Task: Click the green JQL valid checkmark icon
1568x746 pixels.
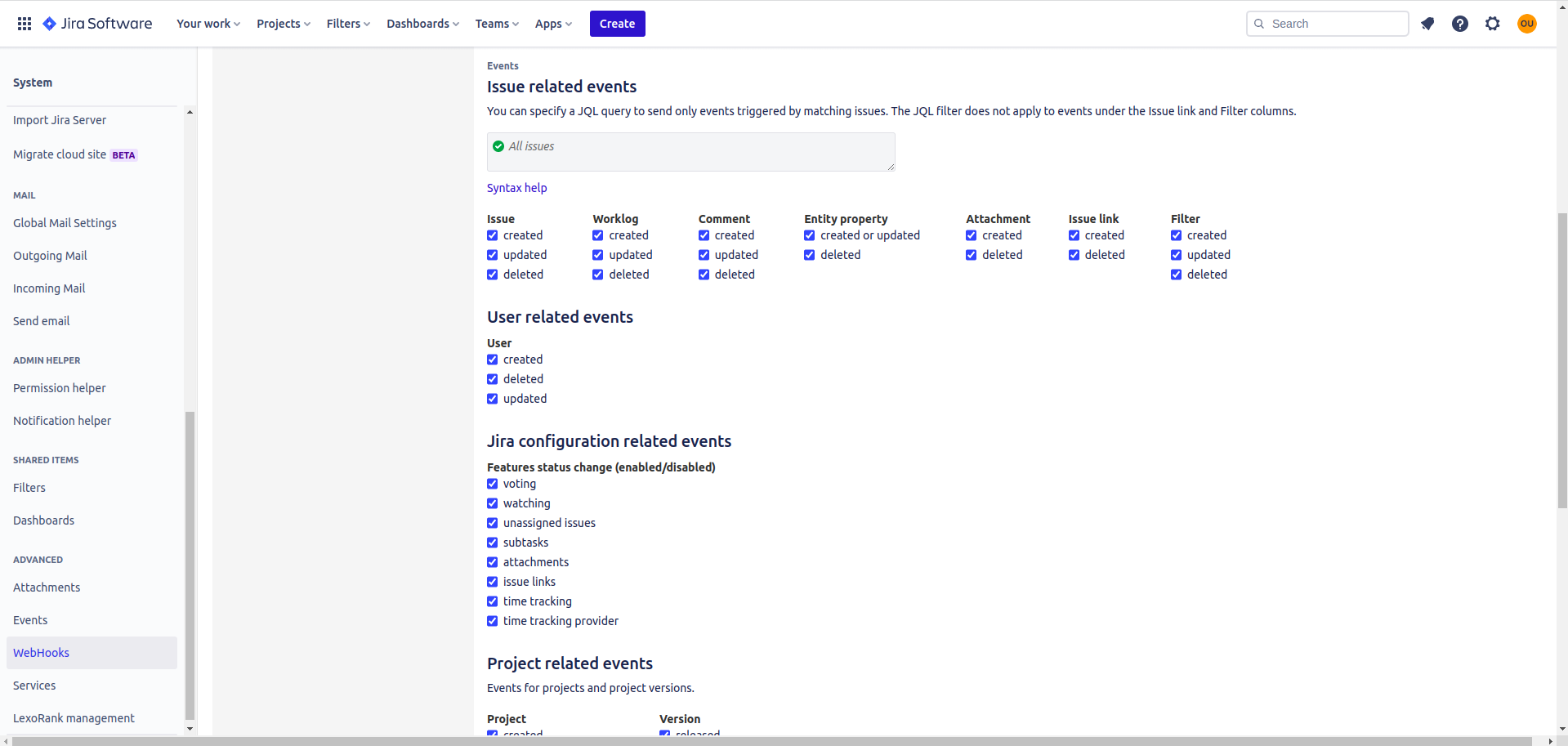Action: [x=498, y=146]
